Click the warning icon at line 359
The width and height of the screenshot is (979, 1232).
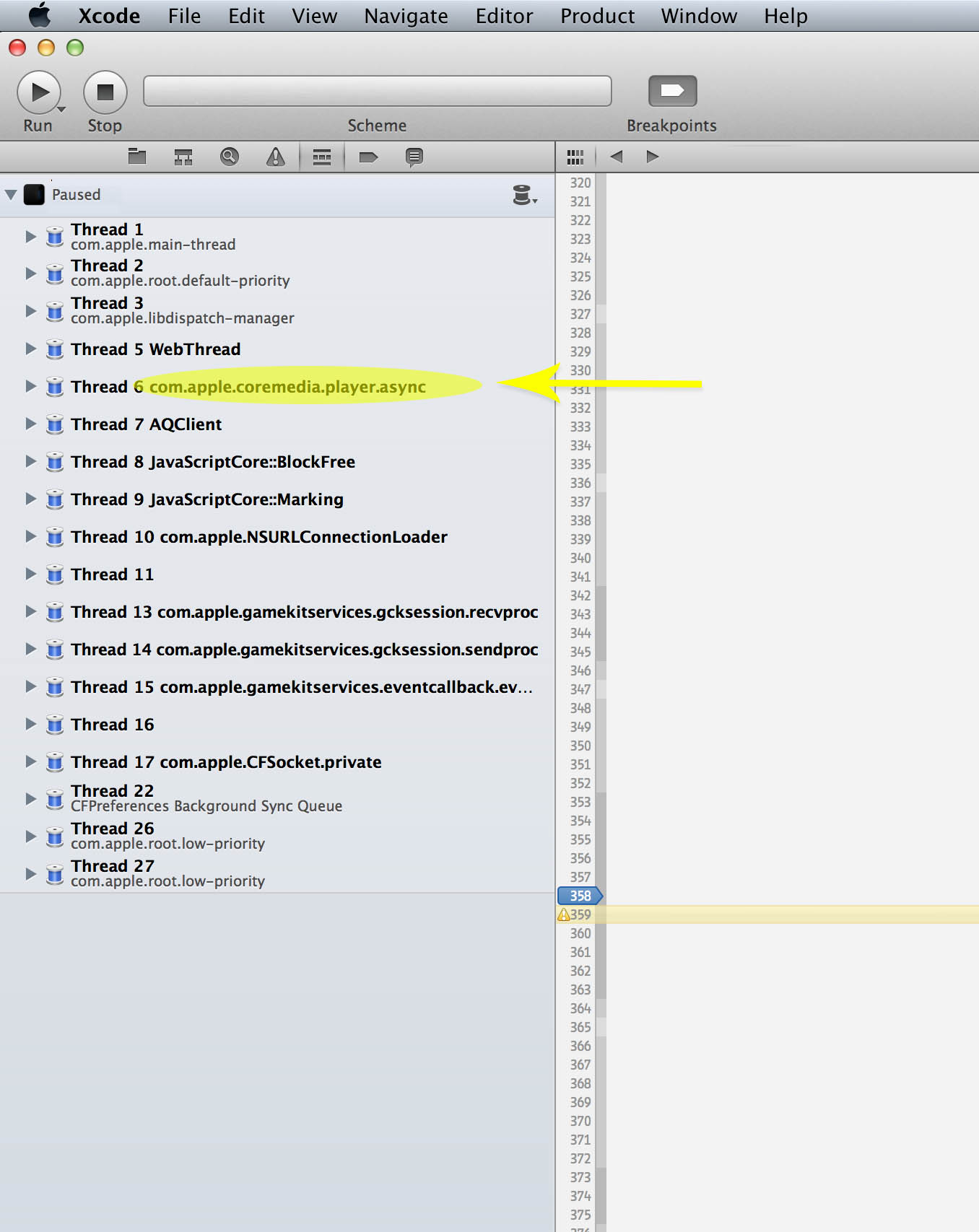click(x=564, y=914)
